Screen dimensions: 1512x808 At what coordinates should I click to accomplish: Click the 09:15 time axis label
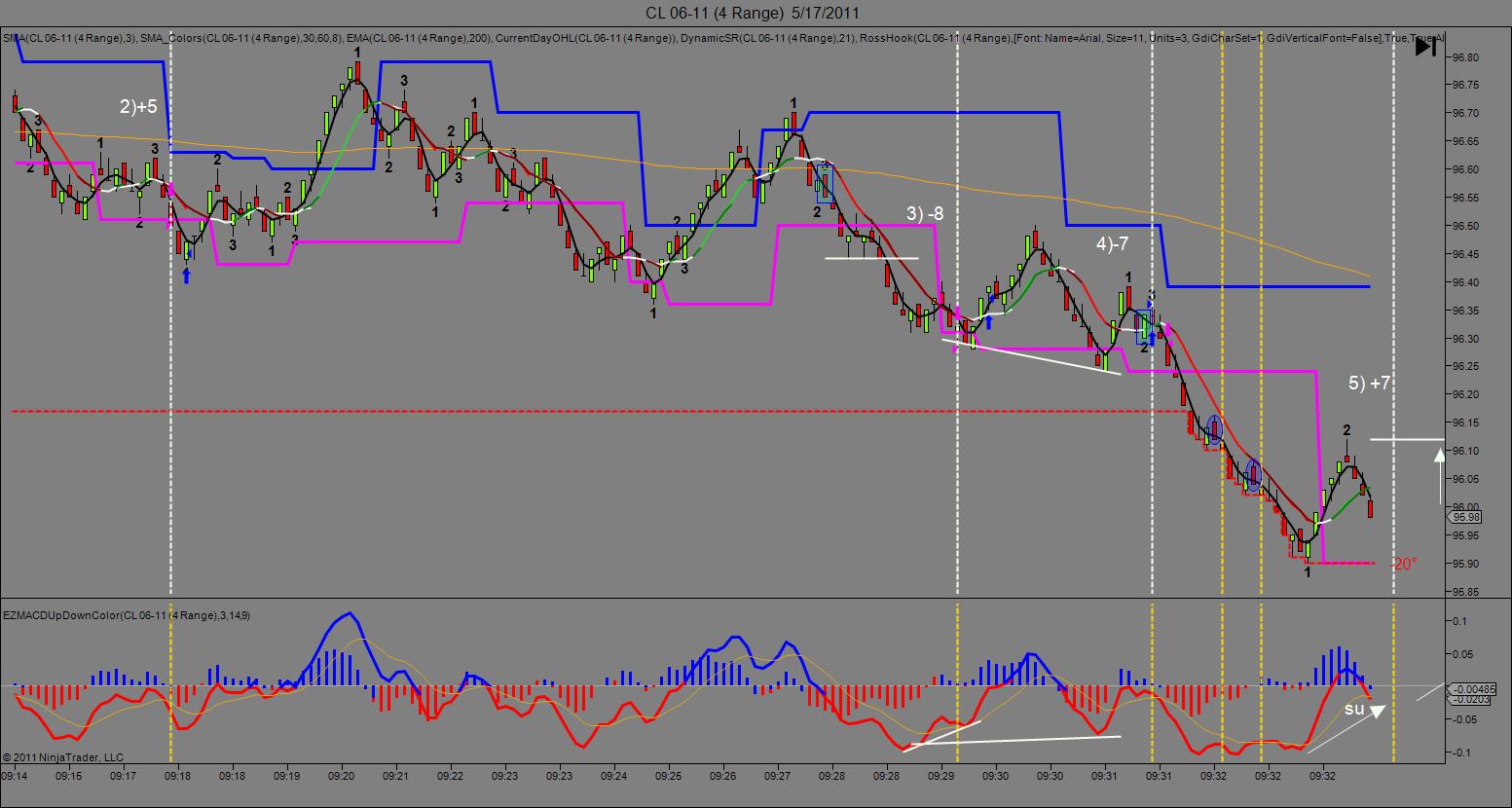tap(69, 776)
